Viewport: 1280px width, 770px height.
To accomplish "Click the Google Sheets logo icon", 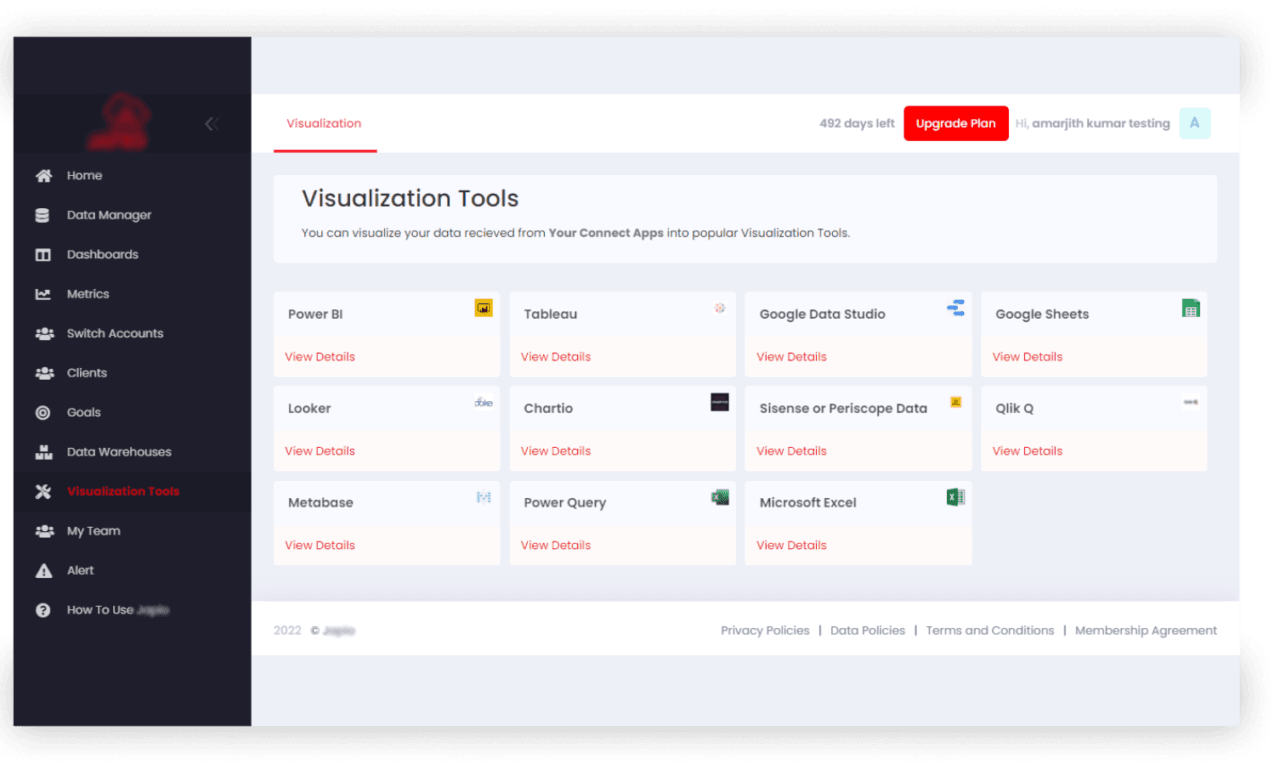I will click(x=1190, y=308).
